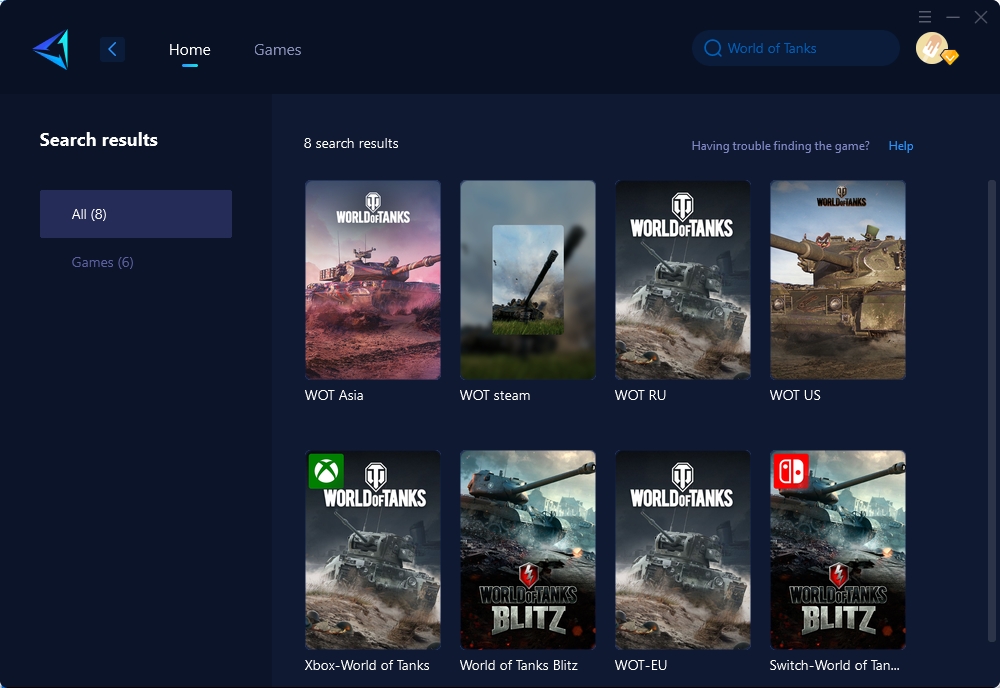1000x688 pixels.
Task: Click the search magnifier icon
Action: pyautogui.click(x=712, y=48)
